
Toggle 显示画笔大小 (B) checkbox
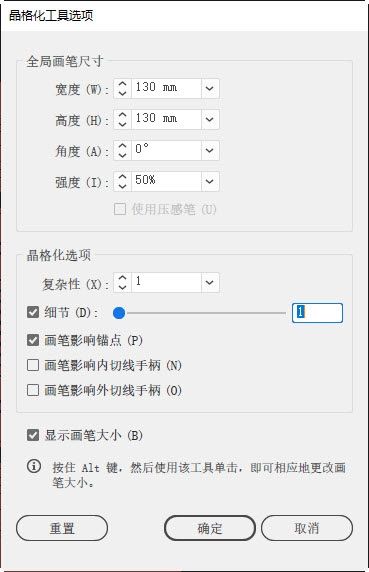pos(33,435)
